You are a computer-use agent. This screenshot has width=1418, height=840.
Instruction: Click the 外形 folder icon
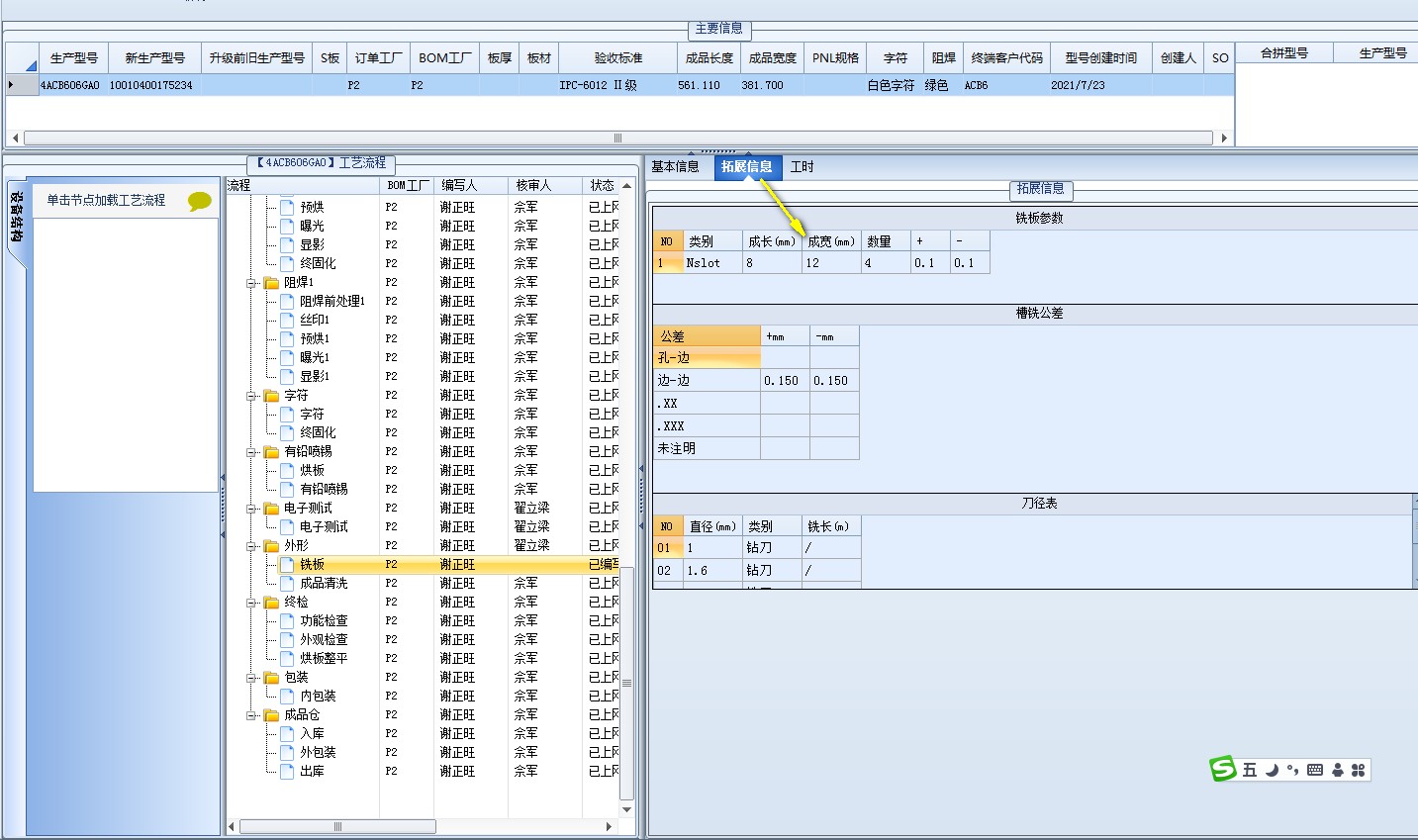pyautogui.click(x=271, y=546)
